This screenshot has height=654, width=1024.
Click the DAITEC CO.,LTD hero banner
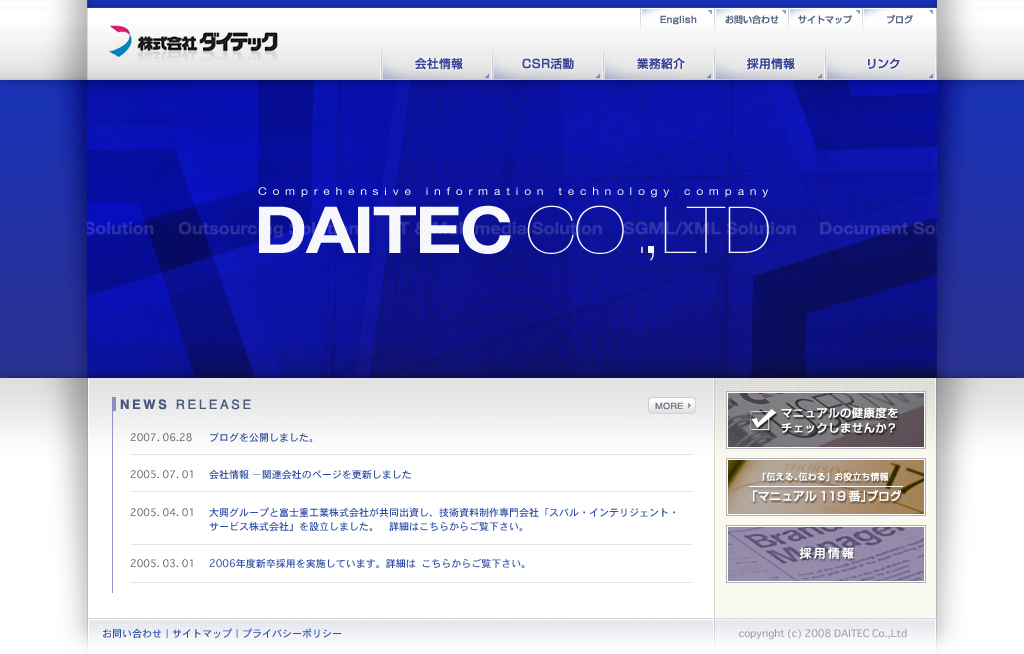point(512,230)
